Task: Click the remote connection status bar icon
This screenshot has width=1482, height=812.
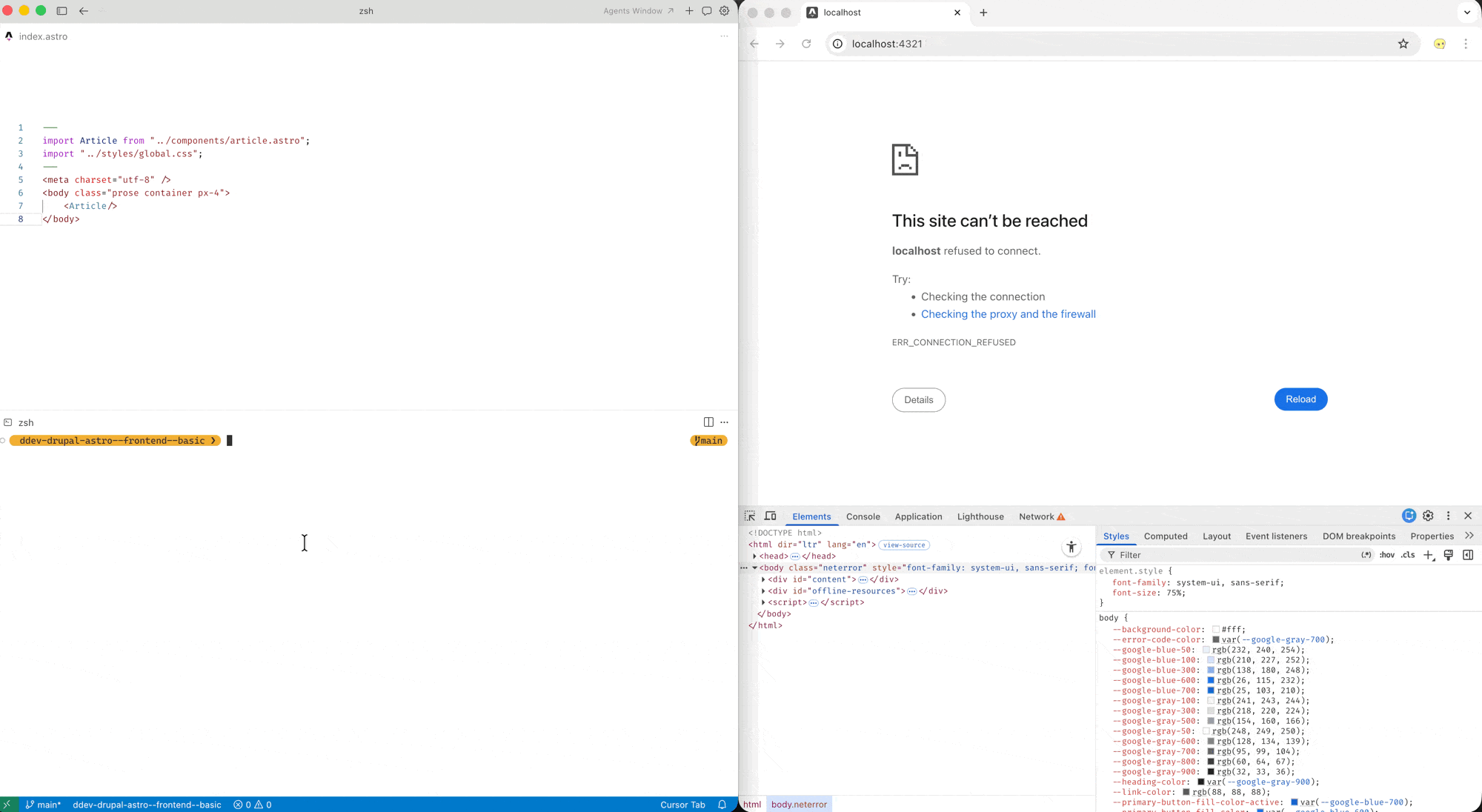Action: 7,805
